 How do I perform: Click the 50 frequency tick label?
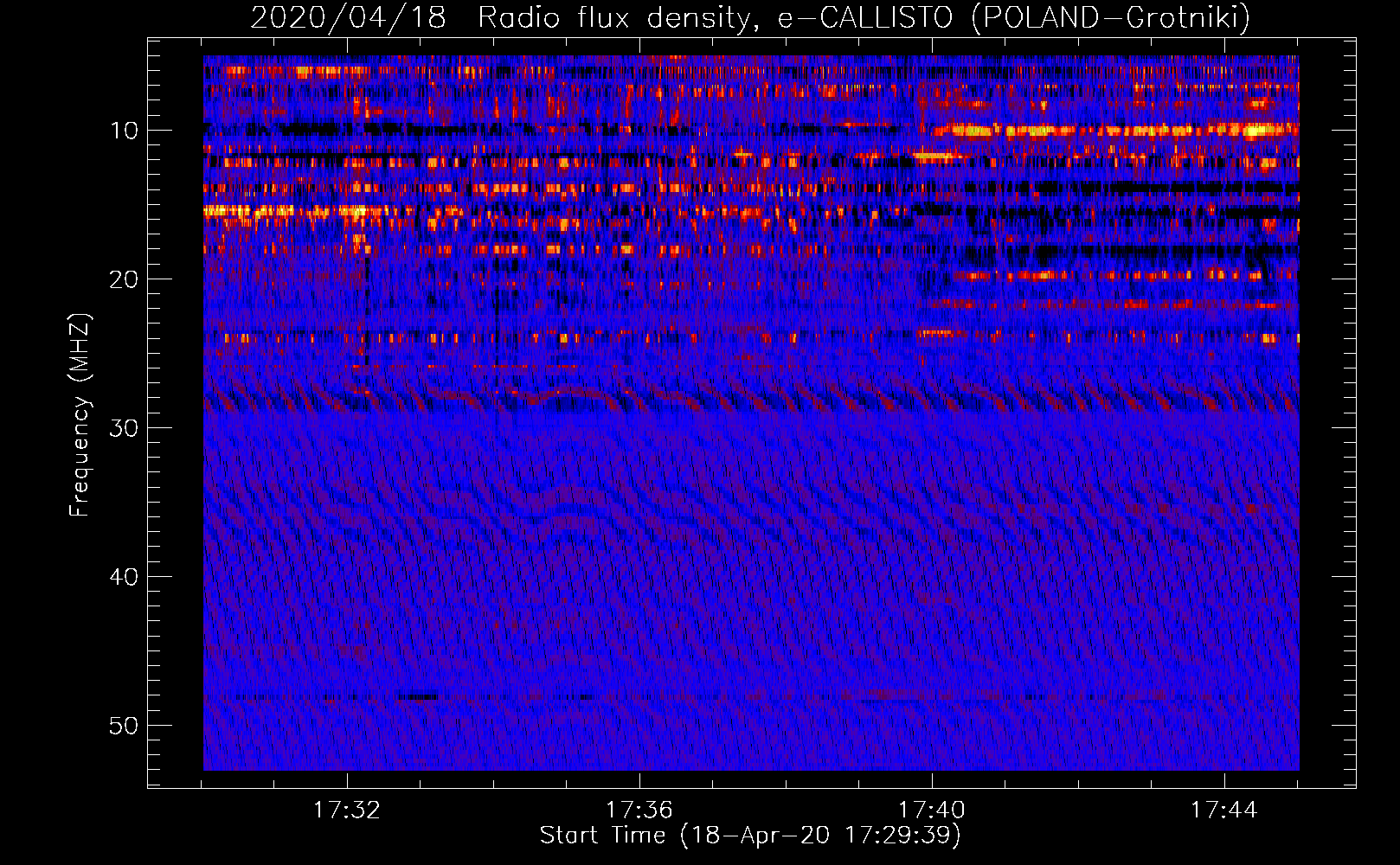[124, 726]
